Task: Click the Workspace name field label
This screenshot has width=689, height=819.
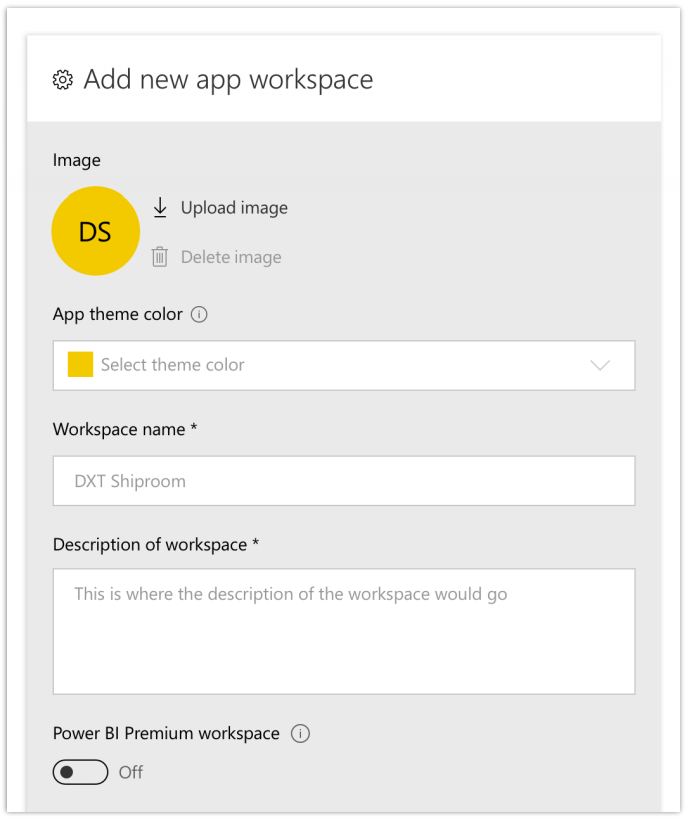Action: (125, 429)
